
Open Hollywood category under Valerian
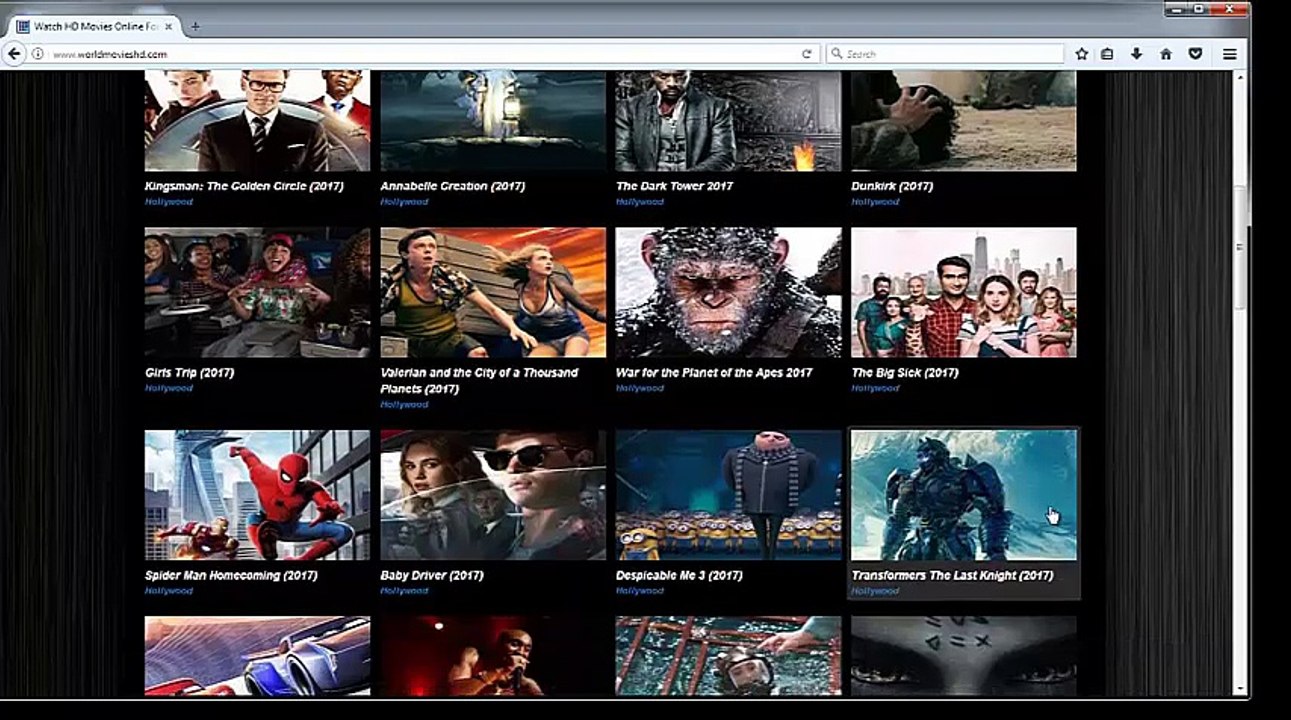[405, 405]
